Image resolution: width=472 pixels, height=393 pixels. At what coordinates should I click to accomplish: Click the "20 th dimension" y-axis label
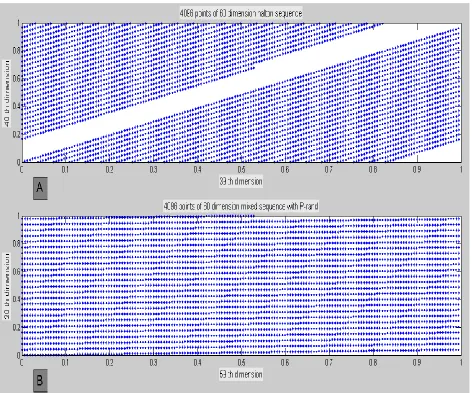(x=7, y=286)
